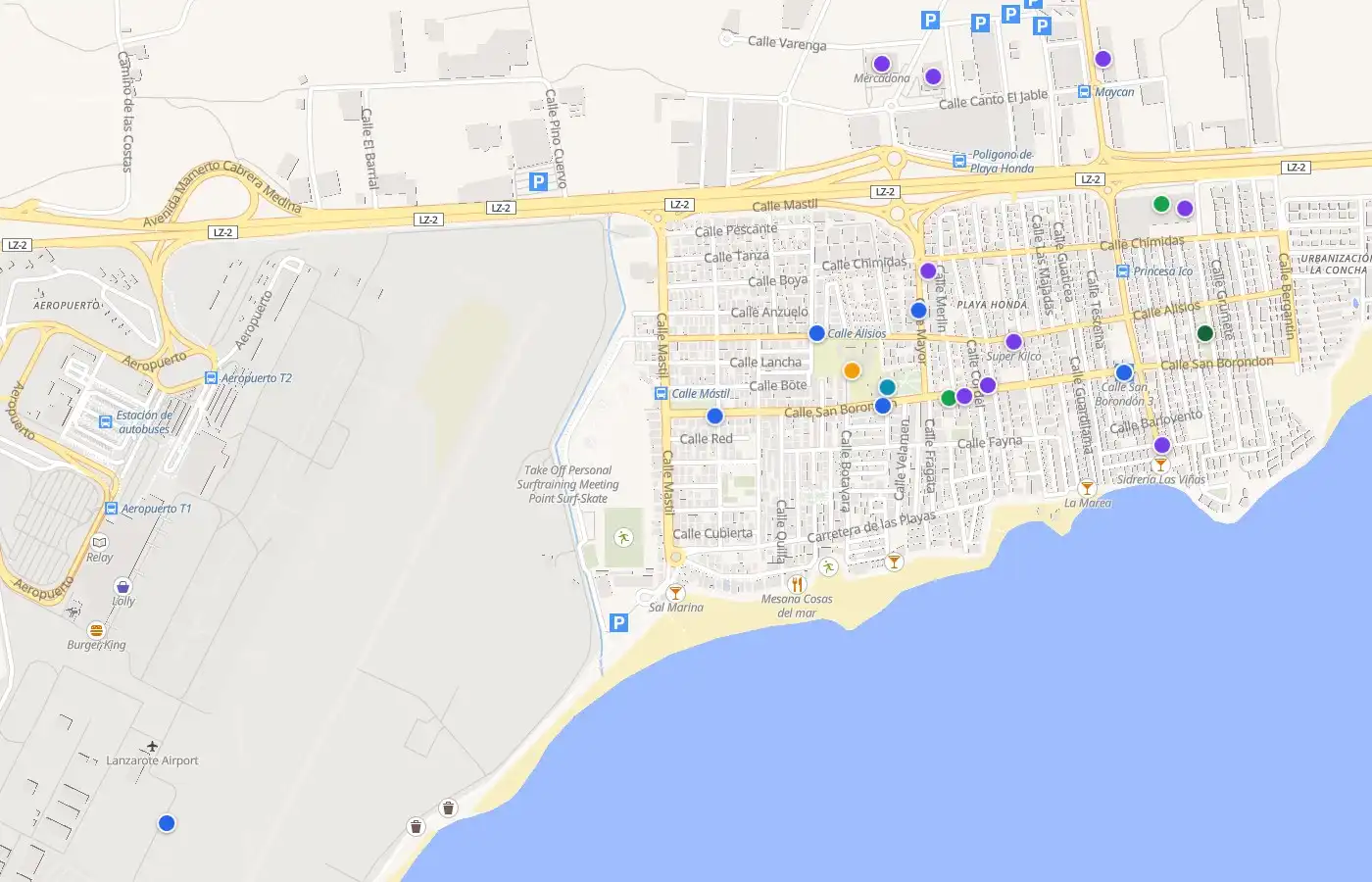Click the Calle Varenga street label
The image size is (1372, 882).
(x=787, y=42)
